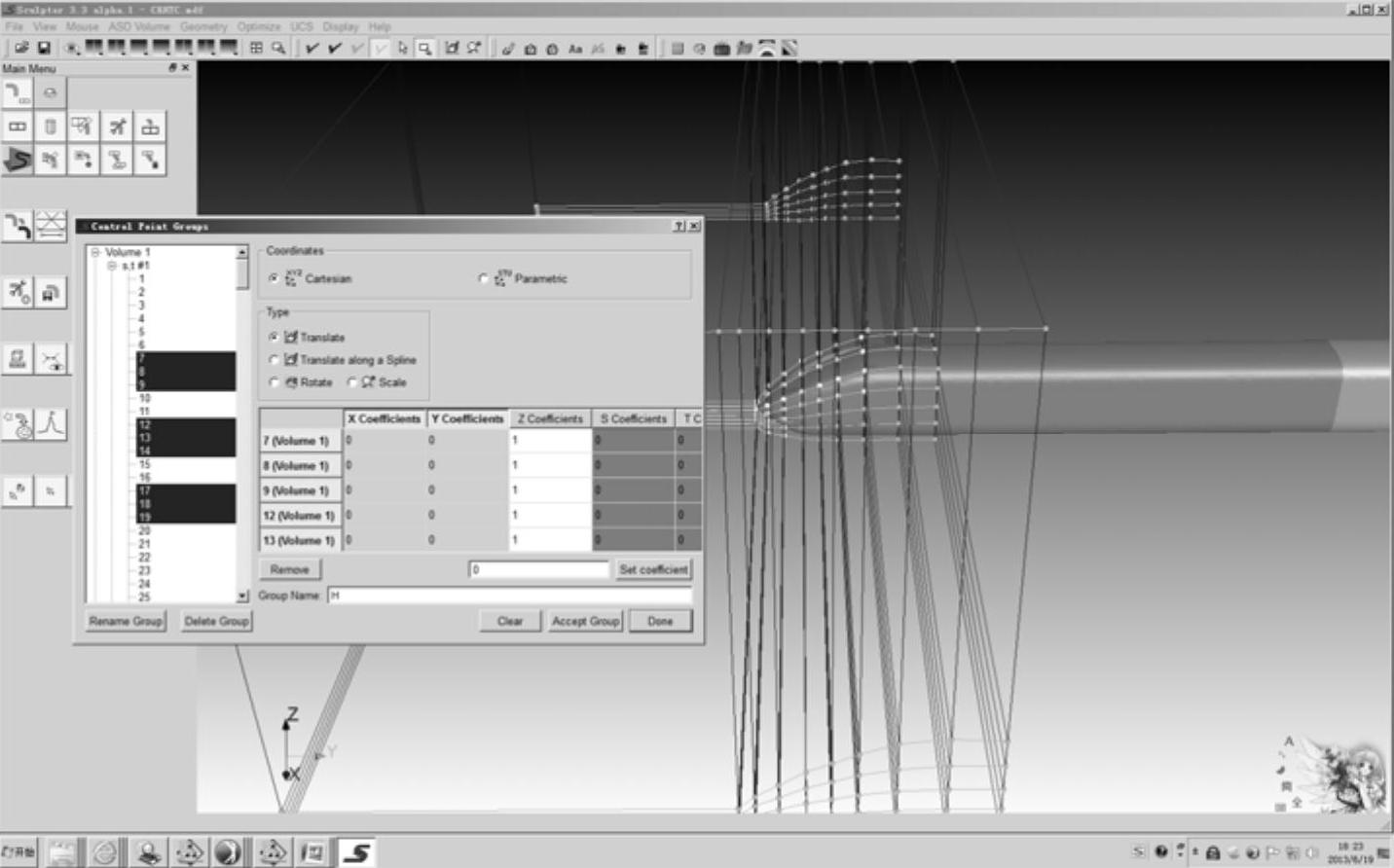Click the Z Coefficients cell for 9 (Volume 1)
The image size is (1394, 868).
(x=550, y=490)
